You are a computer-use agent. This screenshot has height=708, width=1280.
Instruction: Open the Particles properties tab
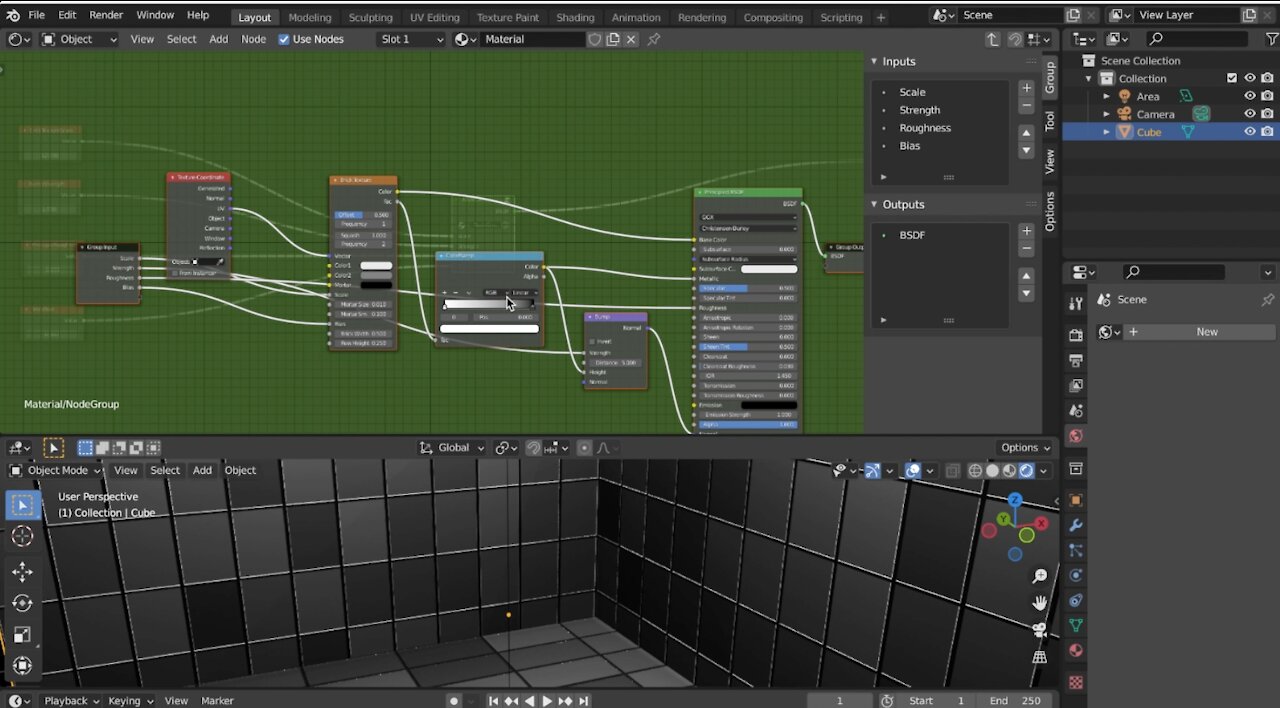[1076, 550]
